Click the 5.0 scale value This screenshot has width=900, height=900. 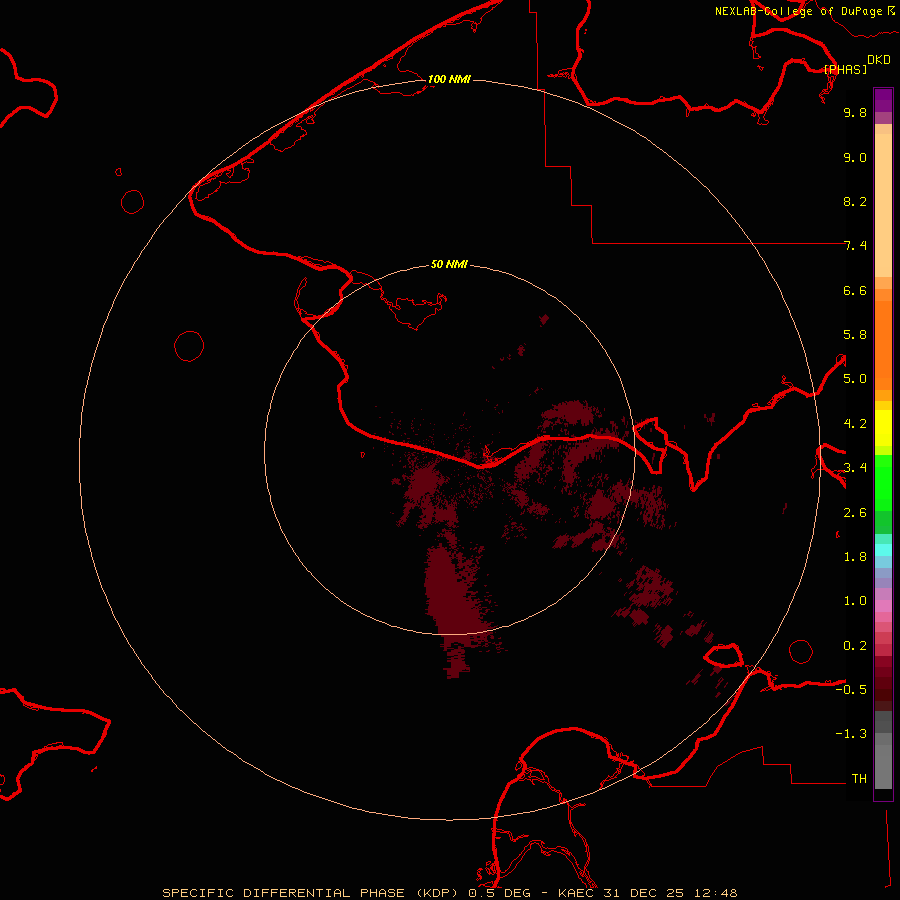[x=855, y=379]
